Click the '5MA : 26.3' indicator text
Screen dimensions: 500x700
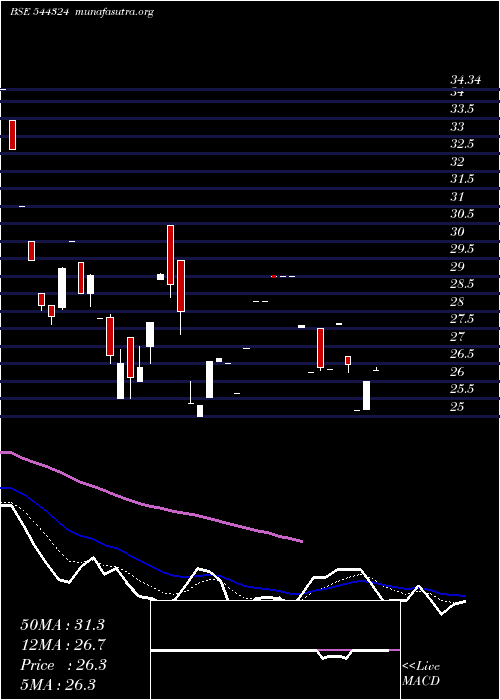(58, 685)
